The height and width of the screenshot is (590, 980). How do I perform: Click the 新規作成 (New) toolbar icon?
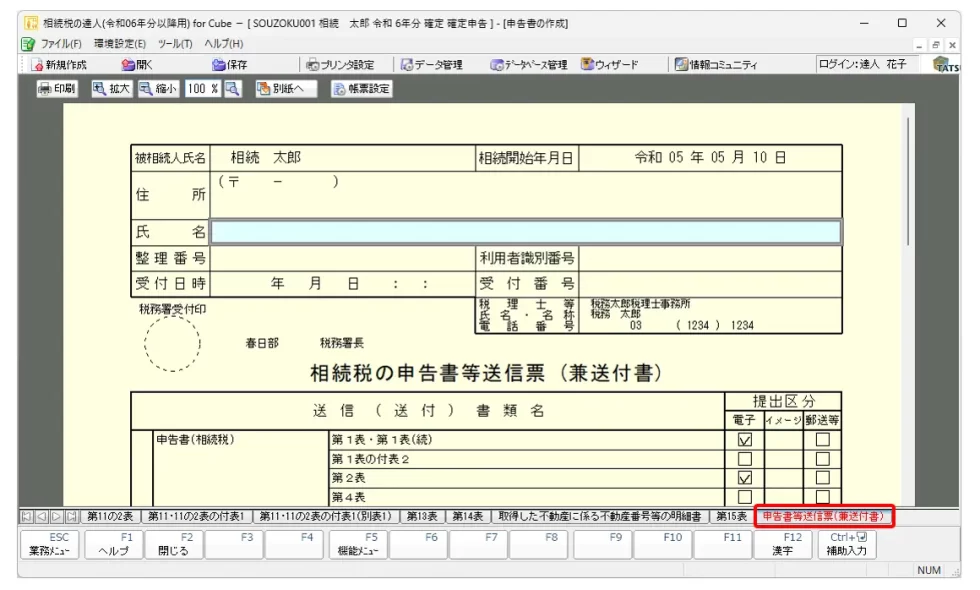click(58, 65)
